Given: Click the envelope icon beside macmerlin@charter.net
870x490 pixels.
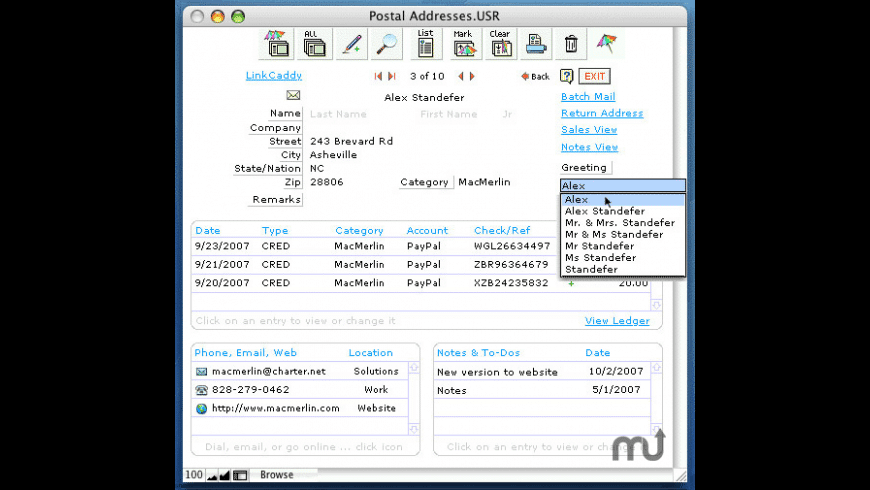Looking at the screenshot, I should [201, 372].
